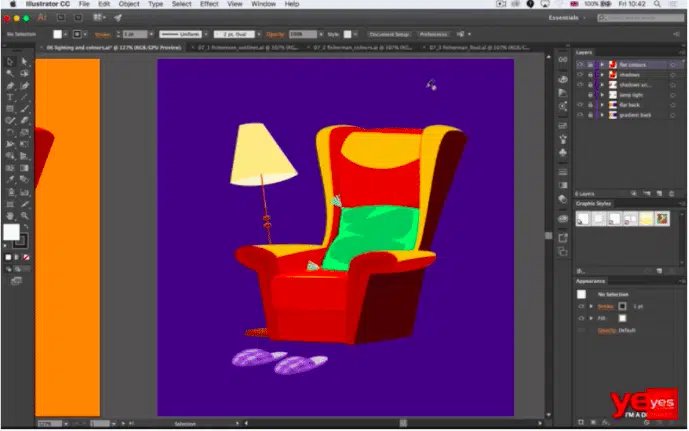The width and height of the screenshot is (689, 431).
Task: Open the control bar fill colour dropdown arrow
Action: (x=65, y=34)
